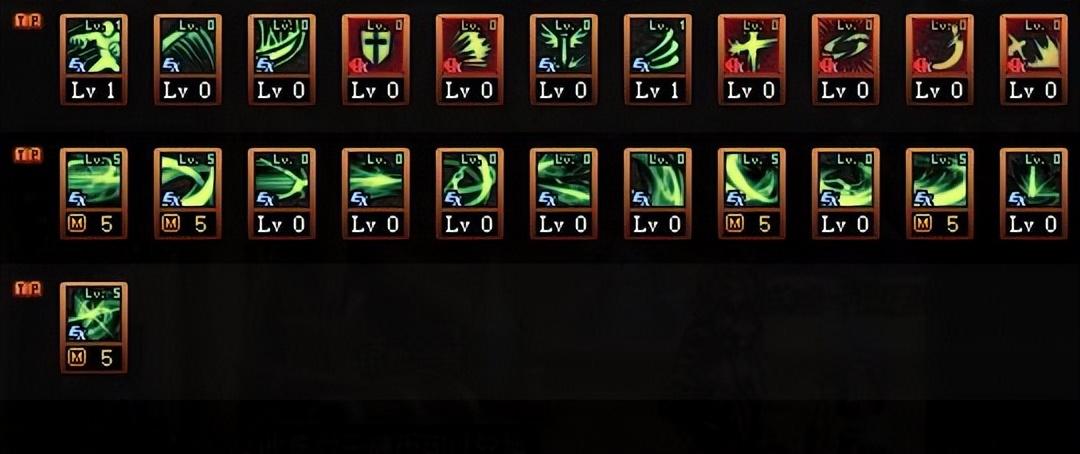Select the green horizontal spear streak skill

375,194
